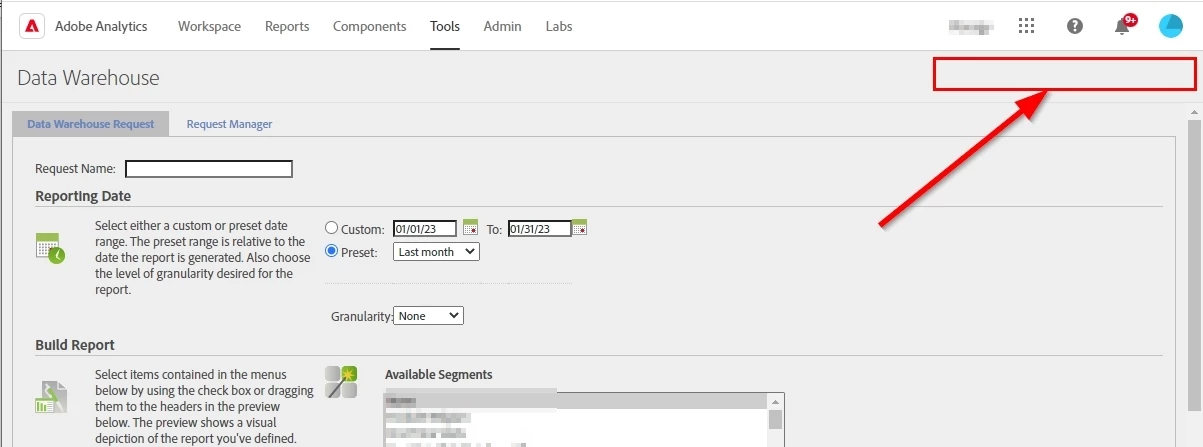Screen dimensions: 1203x447
Task: Open calendar picker beside Custom start date
Action: (x=471, y=227)
